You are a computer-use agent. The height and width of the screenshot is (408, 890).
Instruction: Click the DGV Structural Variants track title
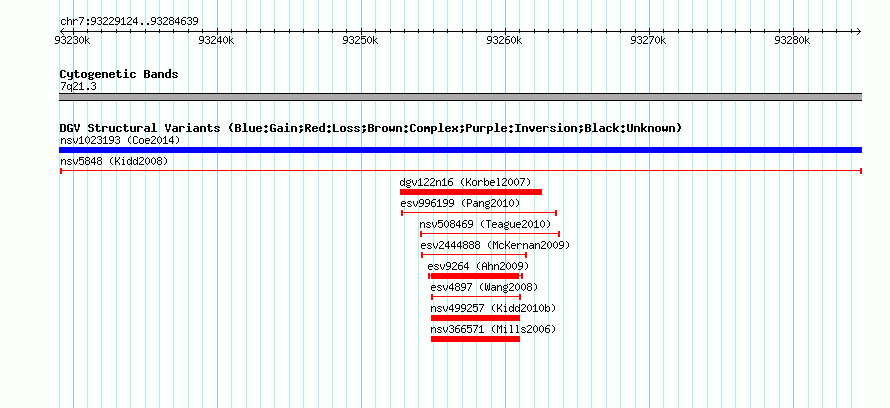click(x=371, y=128)
